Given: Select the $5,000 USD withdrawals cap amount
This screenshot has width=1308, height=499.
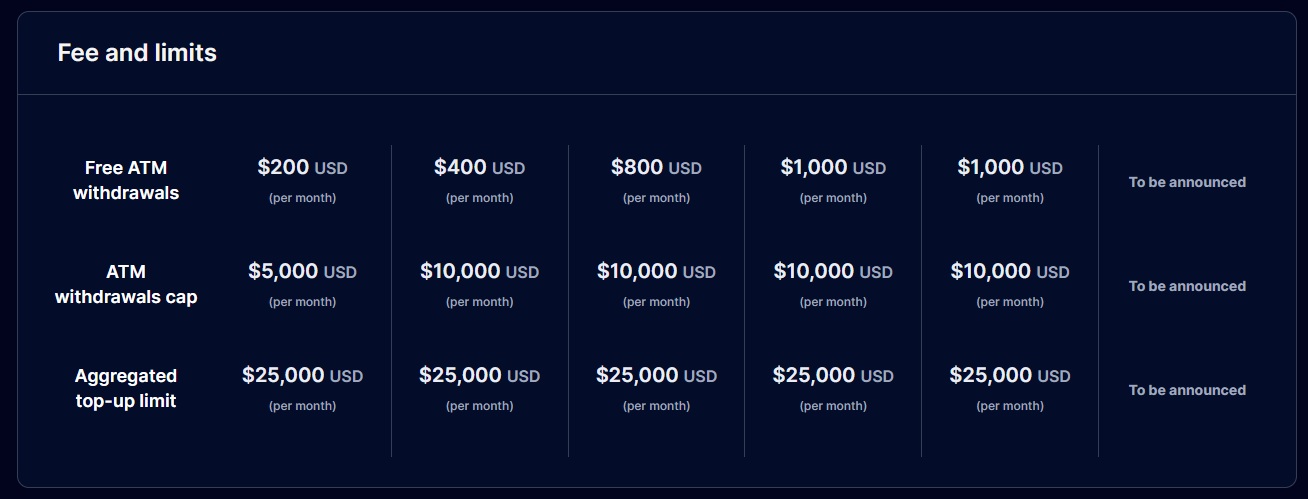Looking at the screenshot, I should click(302, 271).
